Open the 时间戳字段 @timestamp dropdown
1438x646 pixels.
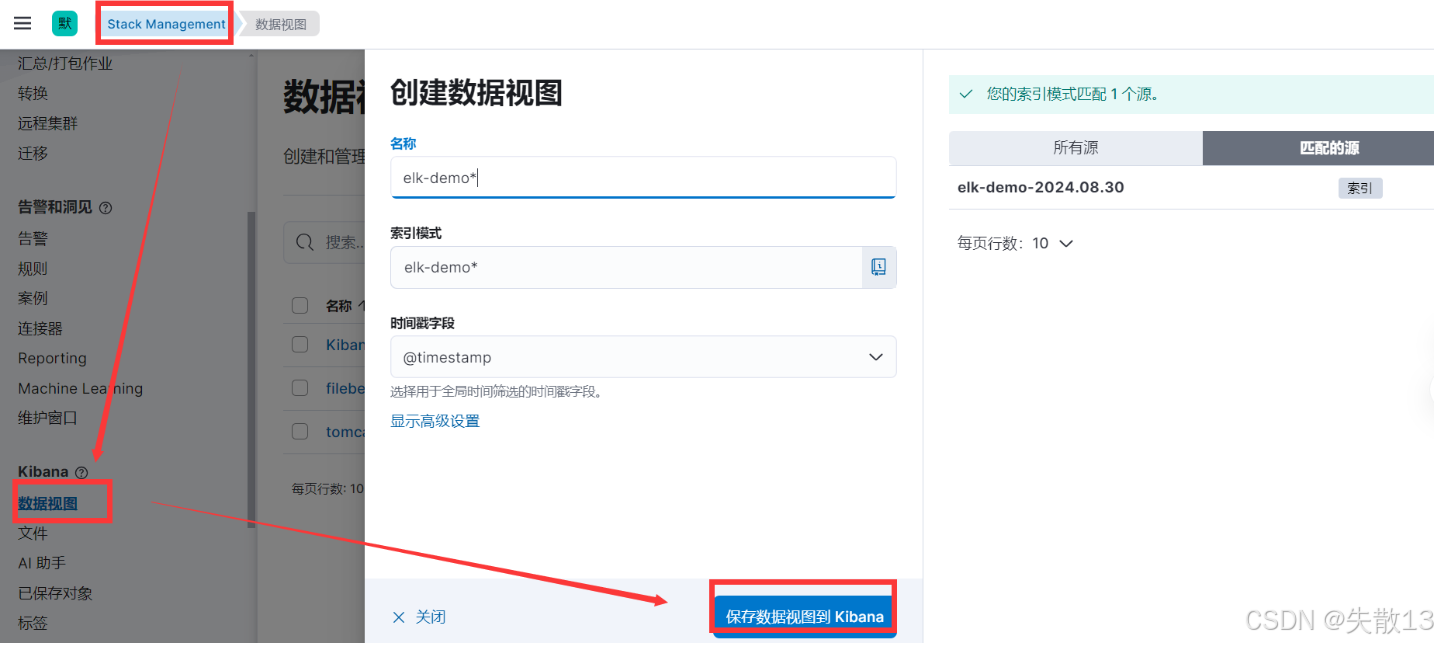(643, 357)
